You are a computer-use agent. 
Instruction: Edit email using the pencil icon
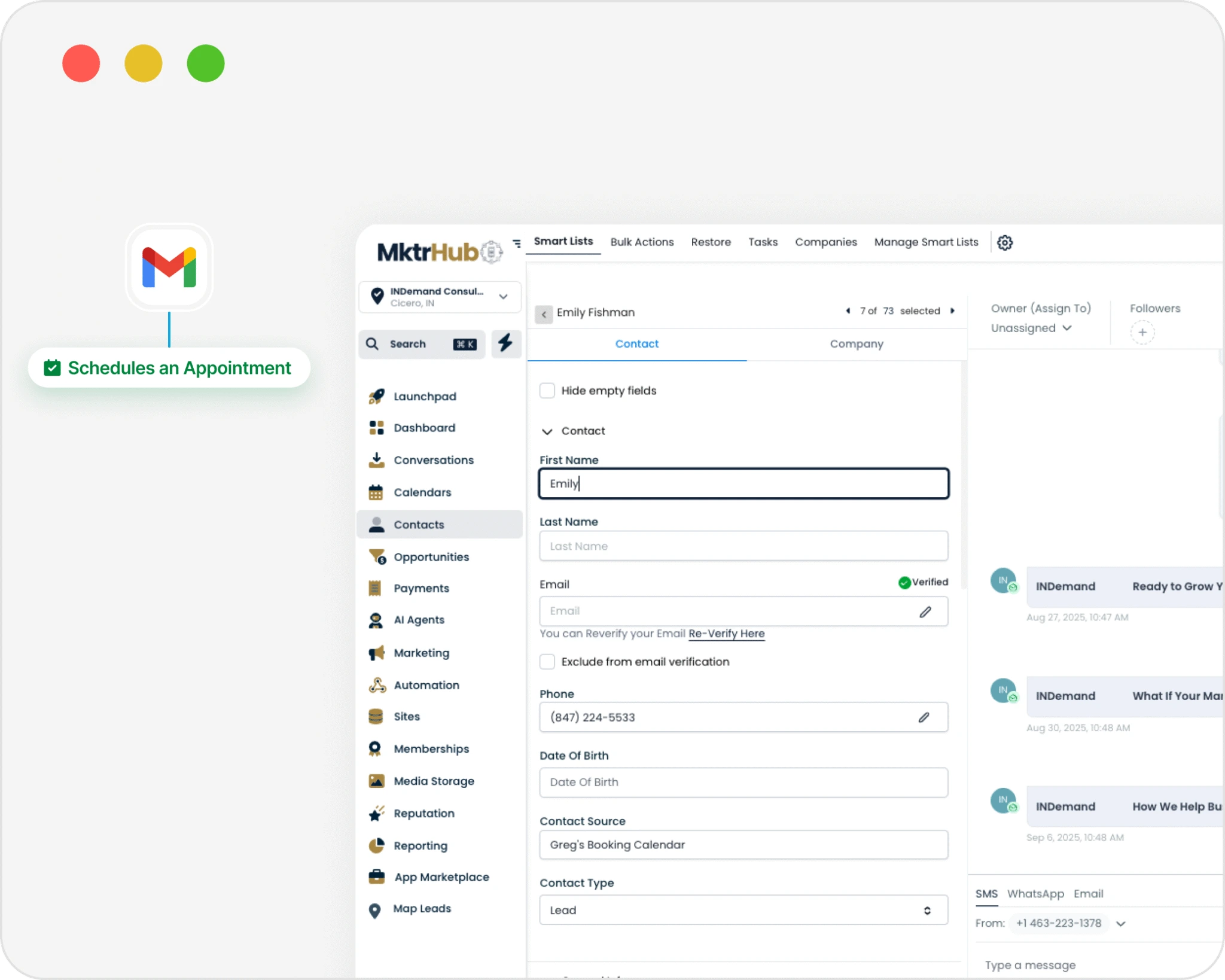pos(925,611)
